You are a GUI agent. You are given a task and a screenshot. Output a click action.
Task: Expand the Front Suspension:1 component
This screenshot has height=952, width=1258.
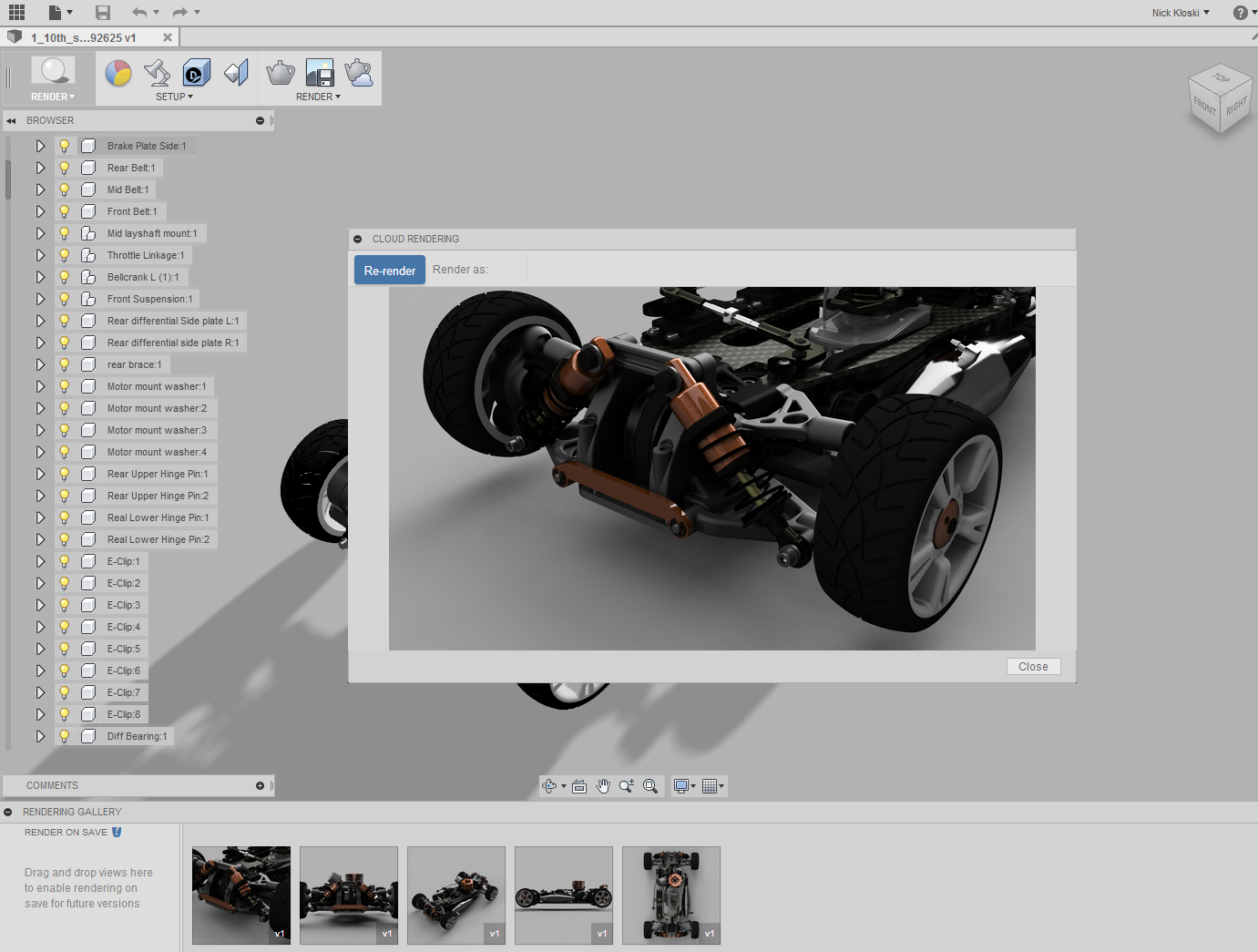pos(40,299)
